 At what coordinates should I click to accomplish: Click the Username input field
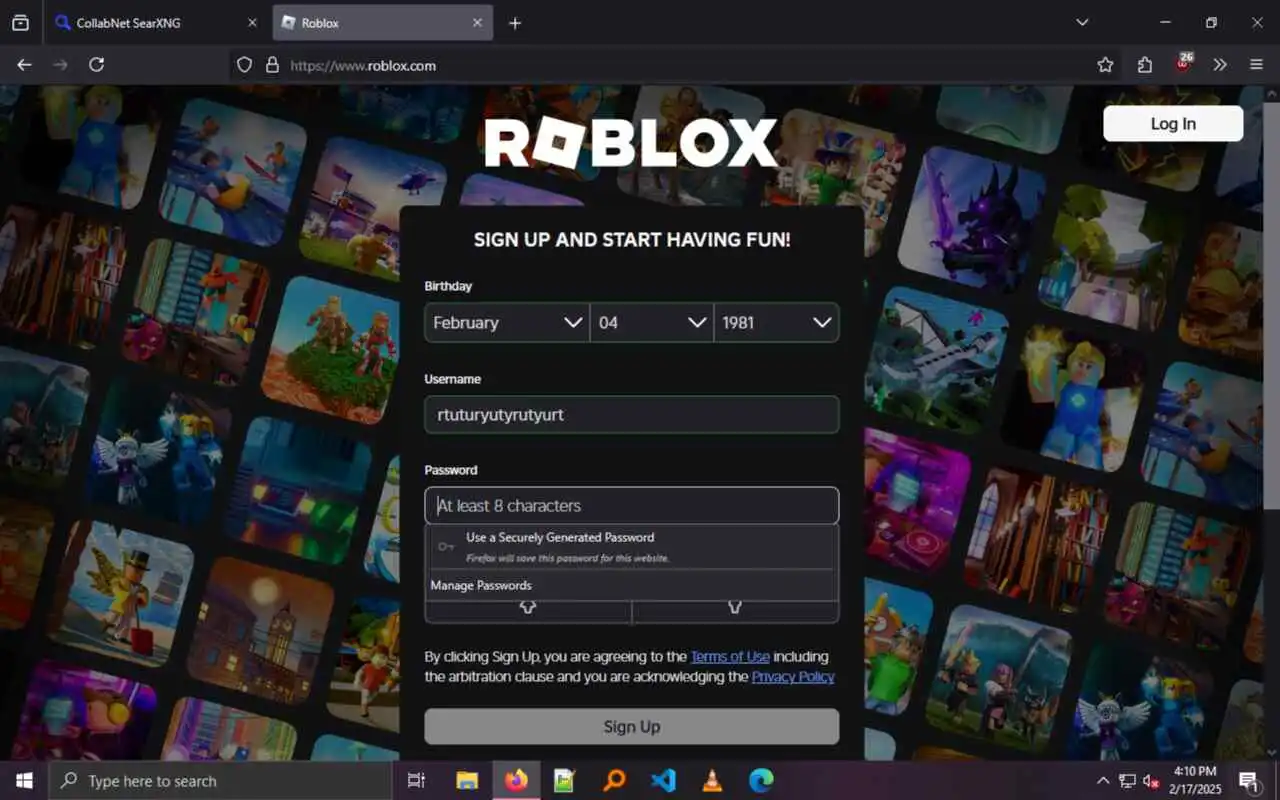[632, 415]
